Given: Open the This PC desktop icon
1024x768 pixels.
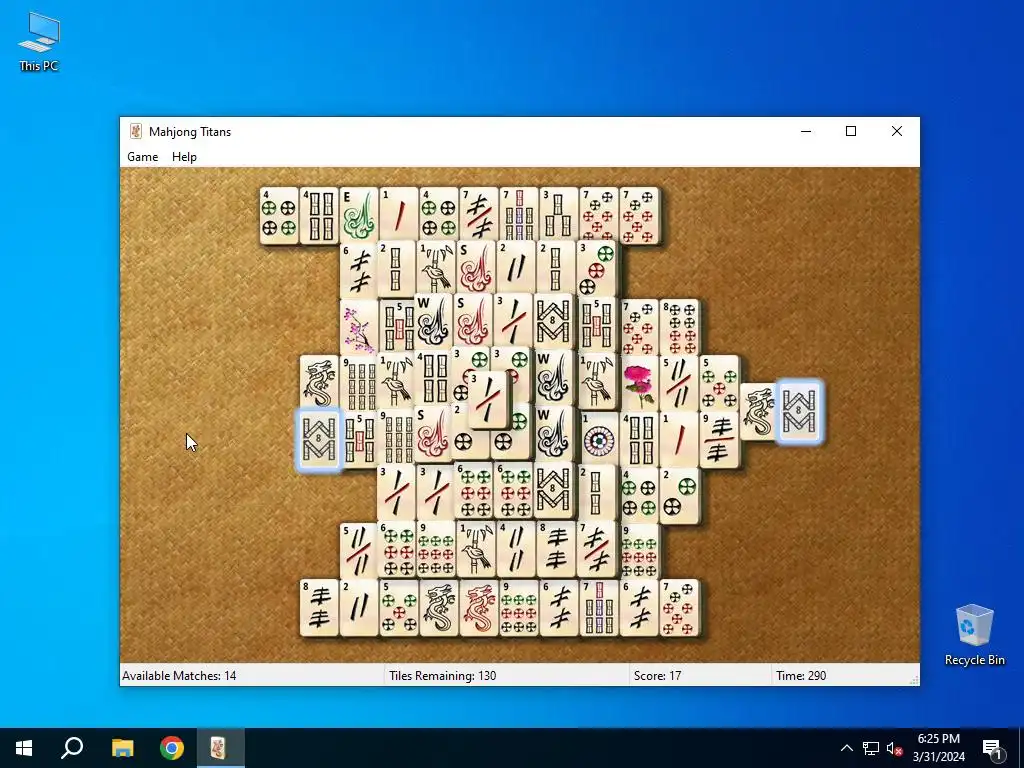Looking at the screenshot, I should 39,42.
